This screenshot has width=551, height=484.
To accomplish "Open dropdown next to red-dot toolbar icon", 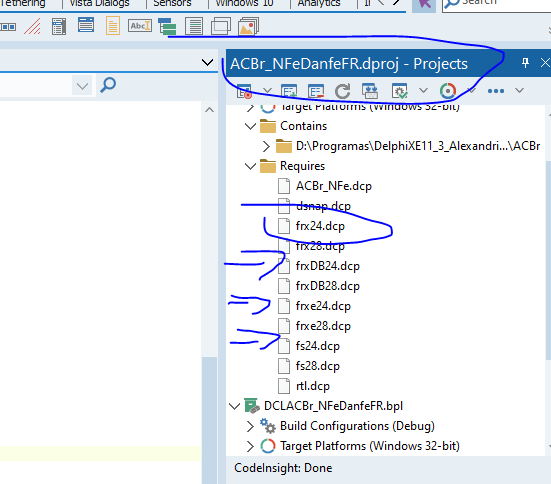I will [267, 91].
